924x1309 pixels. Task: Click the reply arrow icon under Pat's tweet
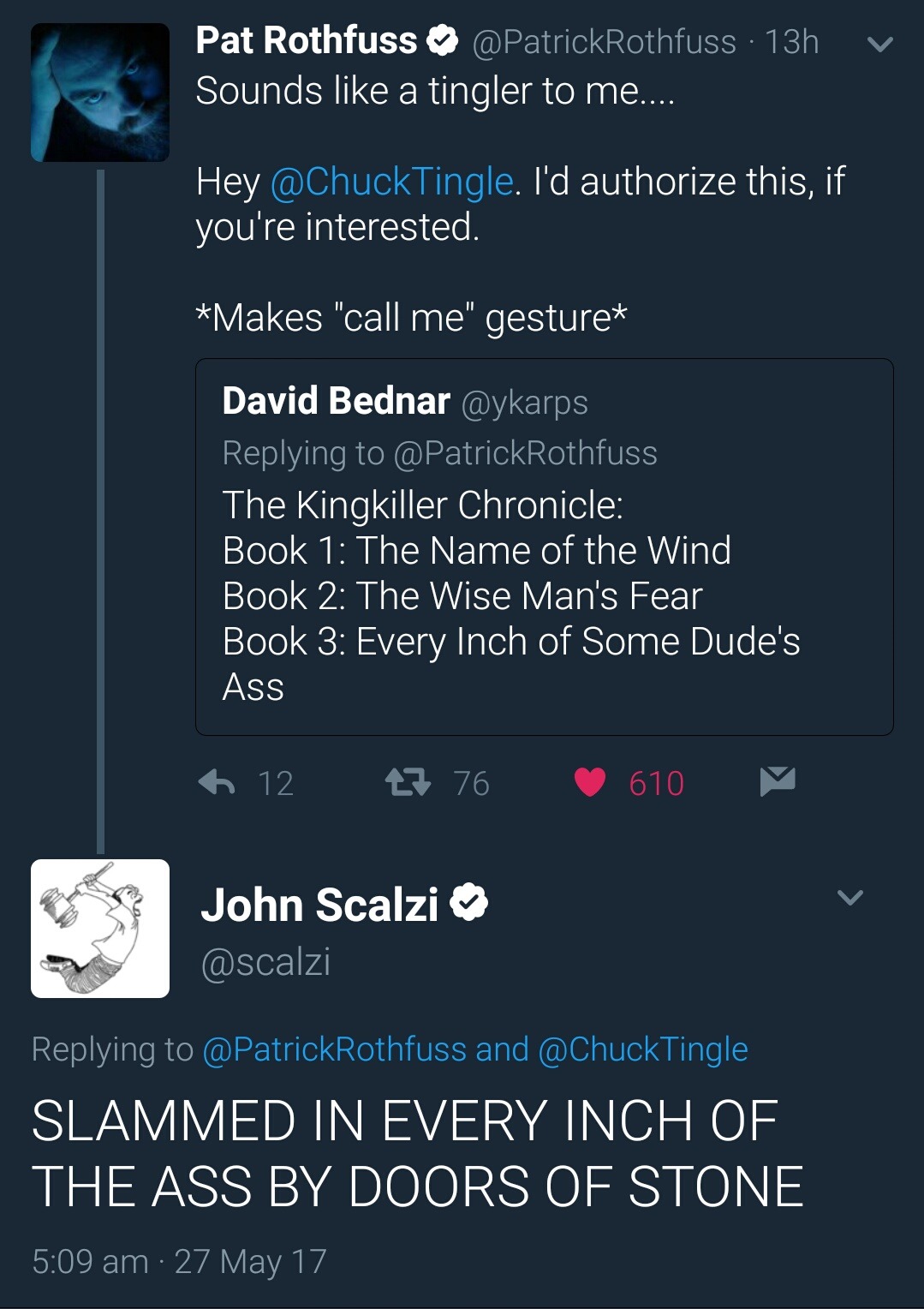pyautogui.click(x=217, y=782)
